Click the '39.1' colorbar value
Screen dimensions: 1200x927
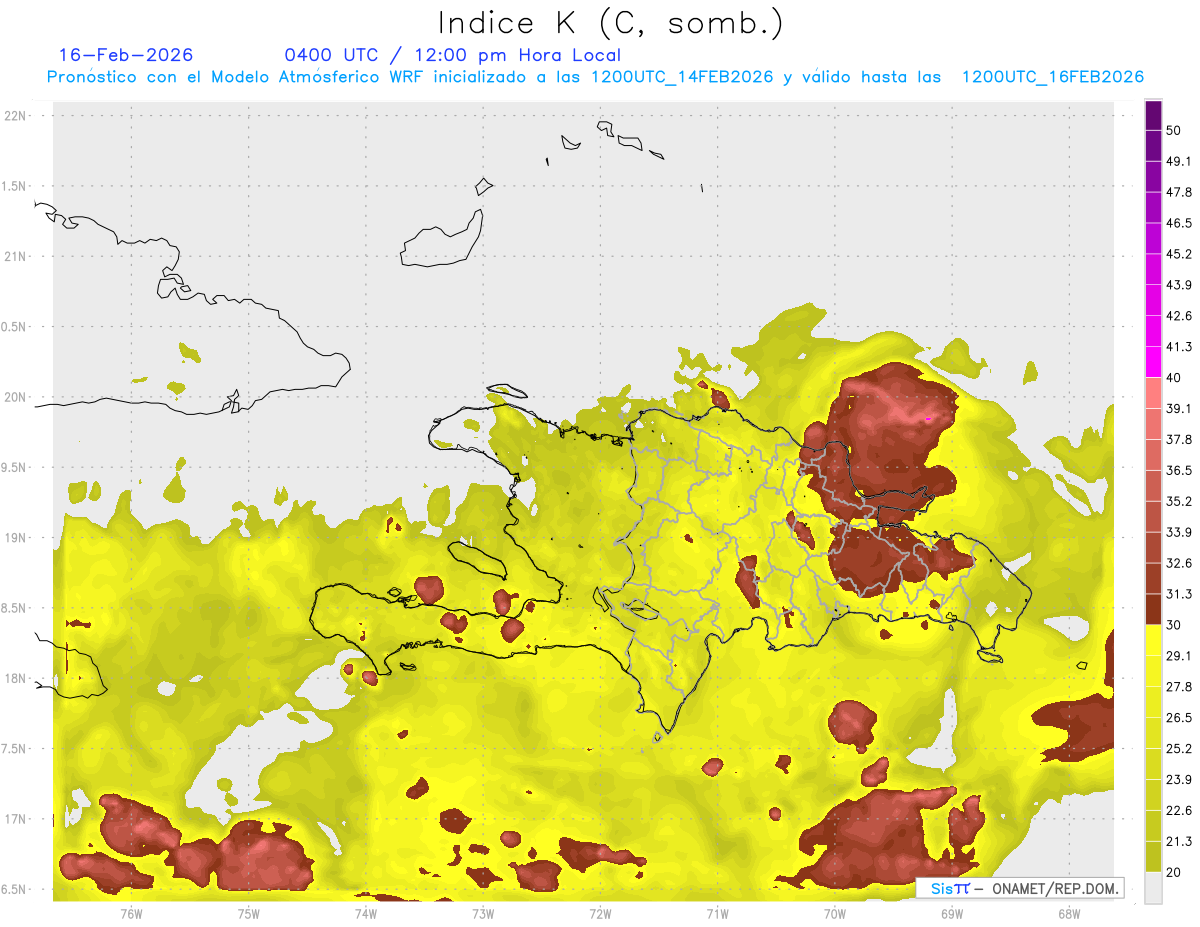(1179, 408)
